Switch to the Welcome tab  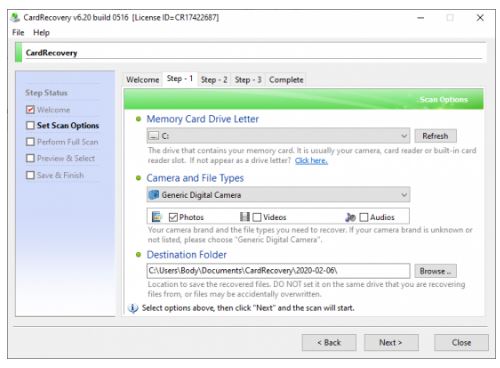point(143,80)
